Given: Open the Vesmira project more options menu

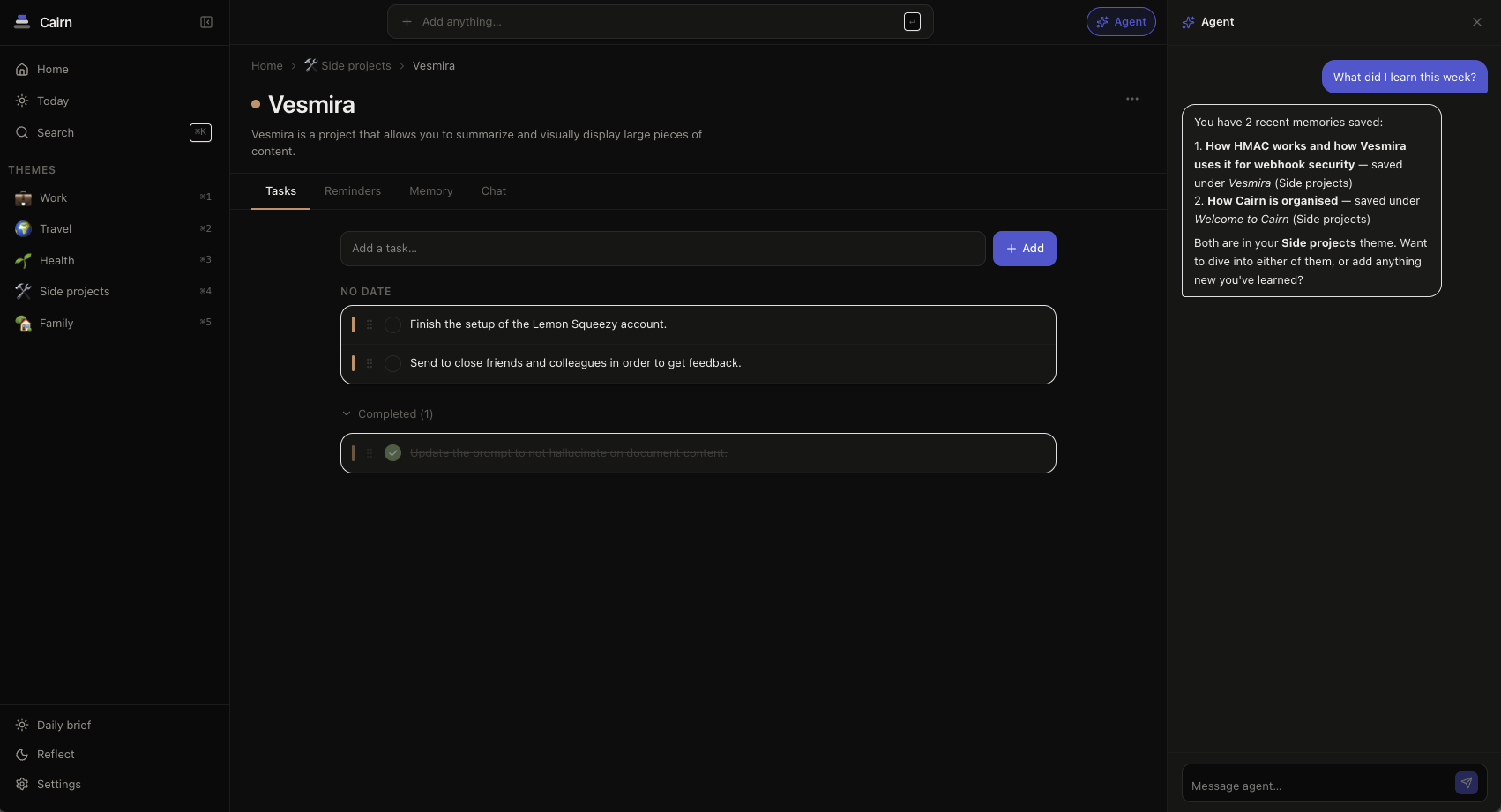Looking at the screenshot, I should pos(1132,99).
